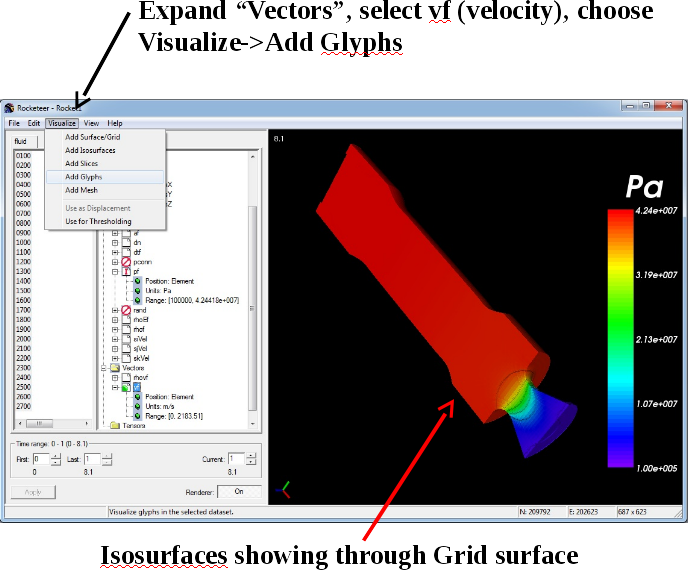
Task: Click the First time input field
Action: pyautogui.click(x=42, y=459)
